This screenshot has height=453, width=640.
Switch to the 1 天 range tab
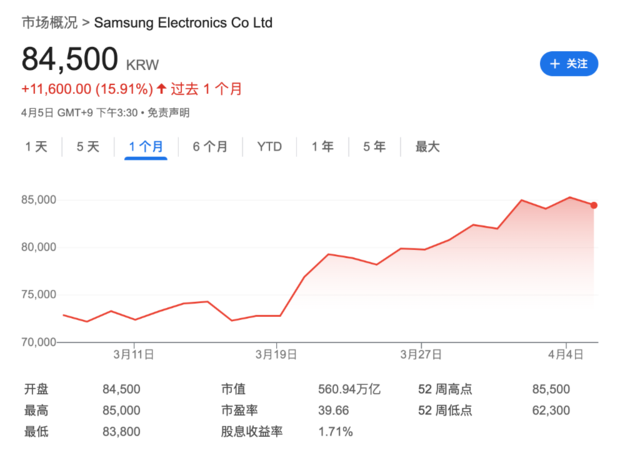36,147
